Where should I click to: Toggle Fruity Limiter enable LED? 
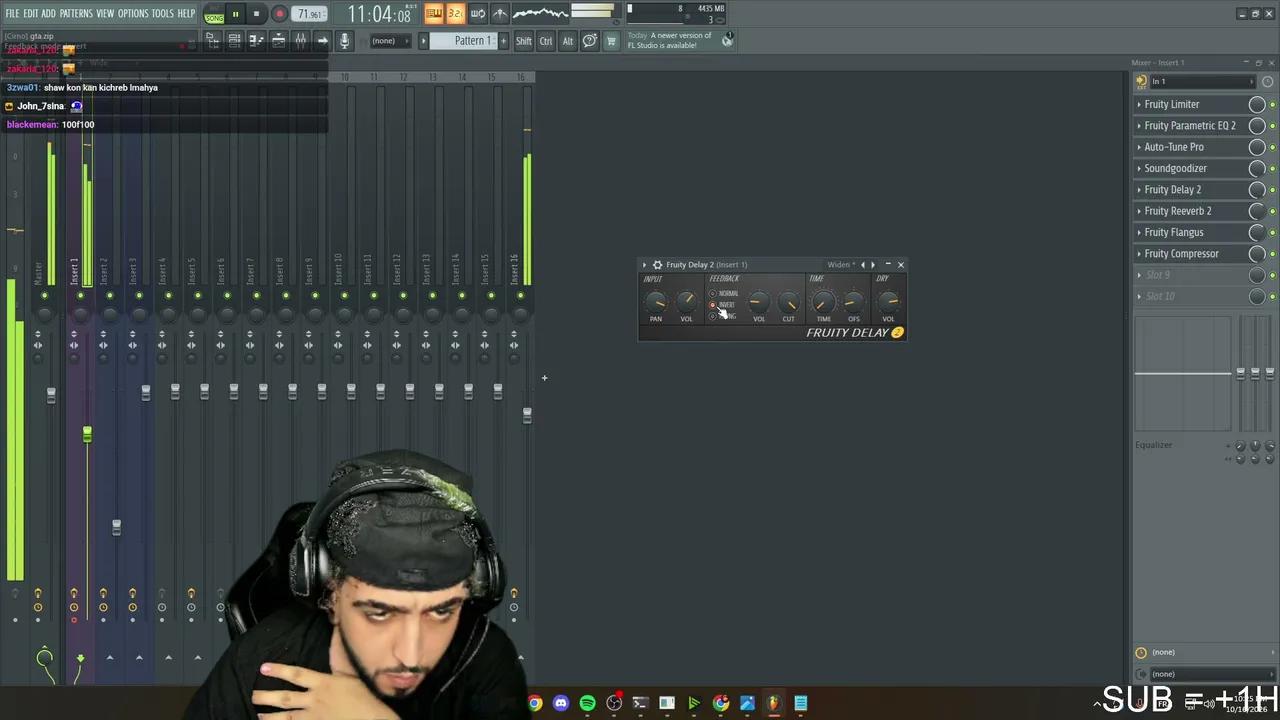click(1272, 104)
